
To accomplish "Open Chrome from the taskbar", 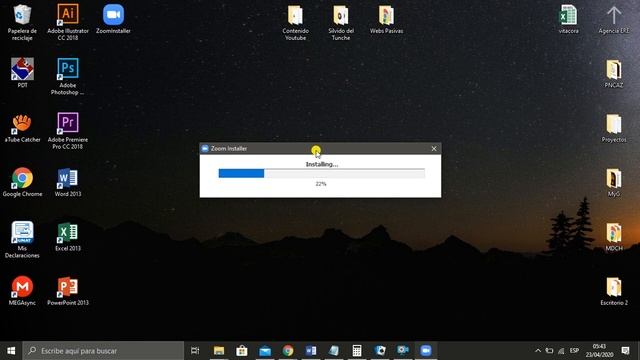I will [288, 351].
